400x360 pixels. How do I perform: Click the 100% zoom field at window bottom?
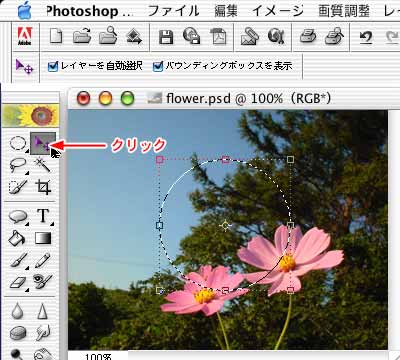pos(98,356)
